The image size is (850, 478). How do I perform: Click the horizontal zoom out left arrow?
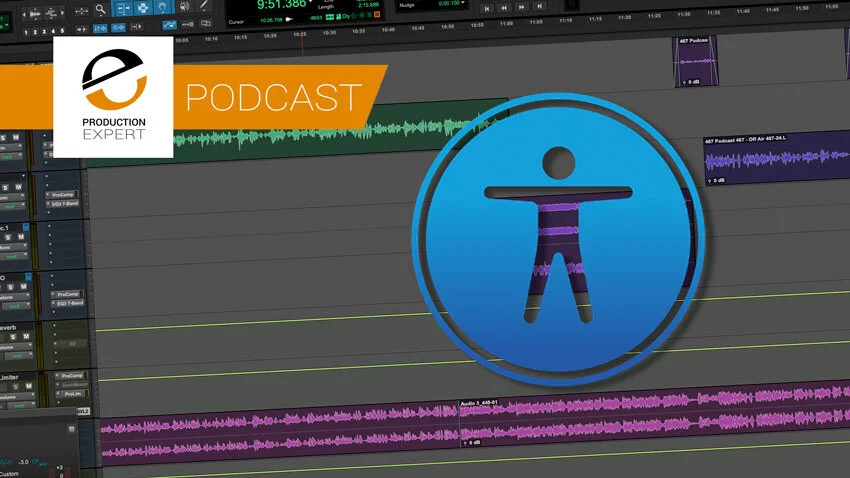[x=24, y=14]
